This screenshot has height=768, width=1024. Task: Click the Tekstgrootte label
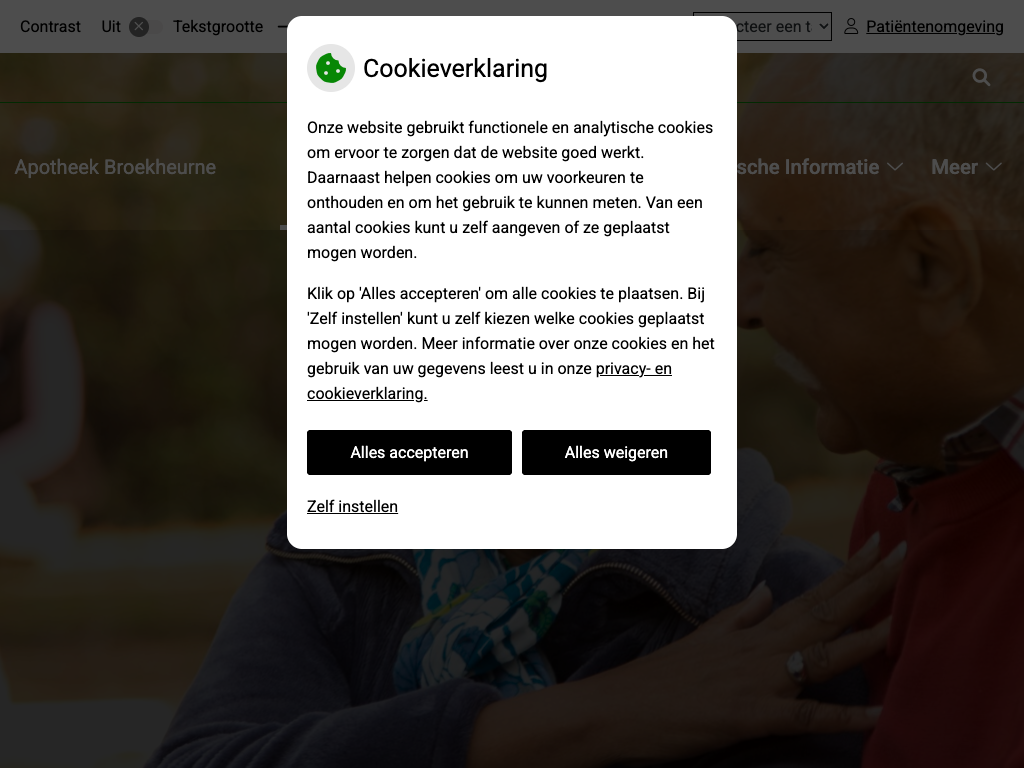tap(218, 27)
